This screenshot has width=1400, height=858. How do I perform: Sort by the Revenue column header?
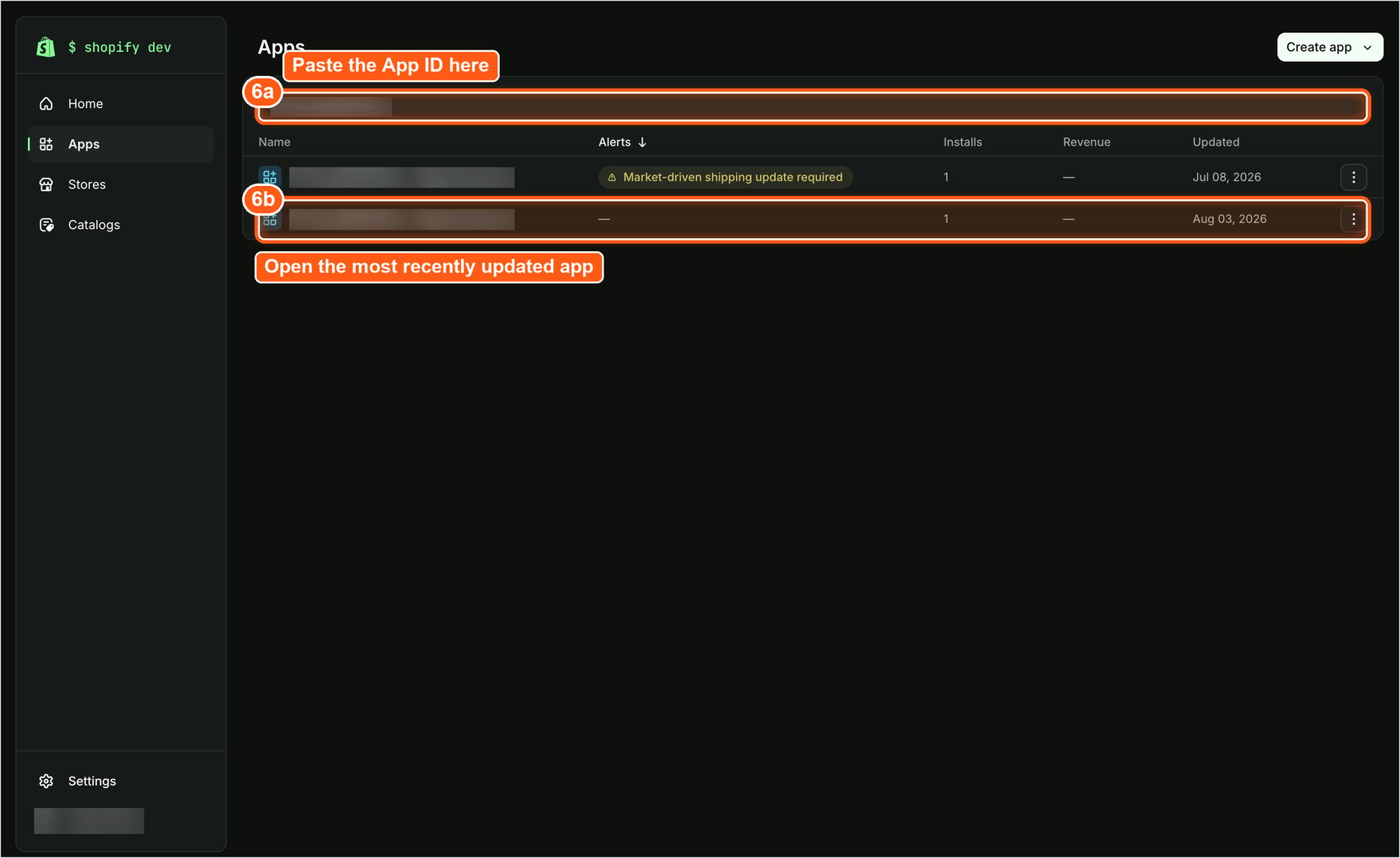pos(1086,142)
